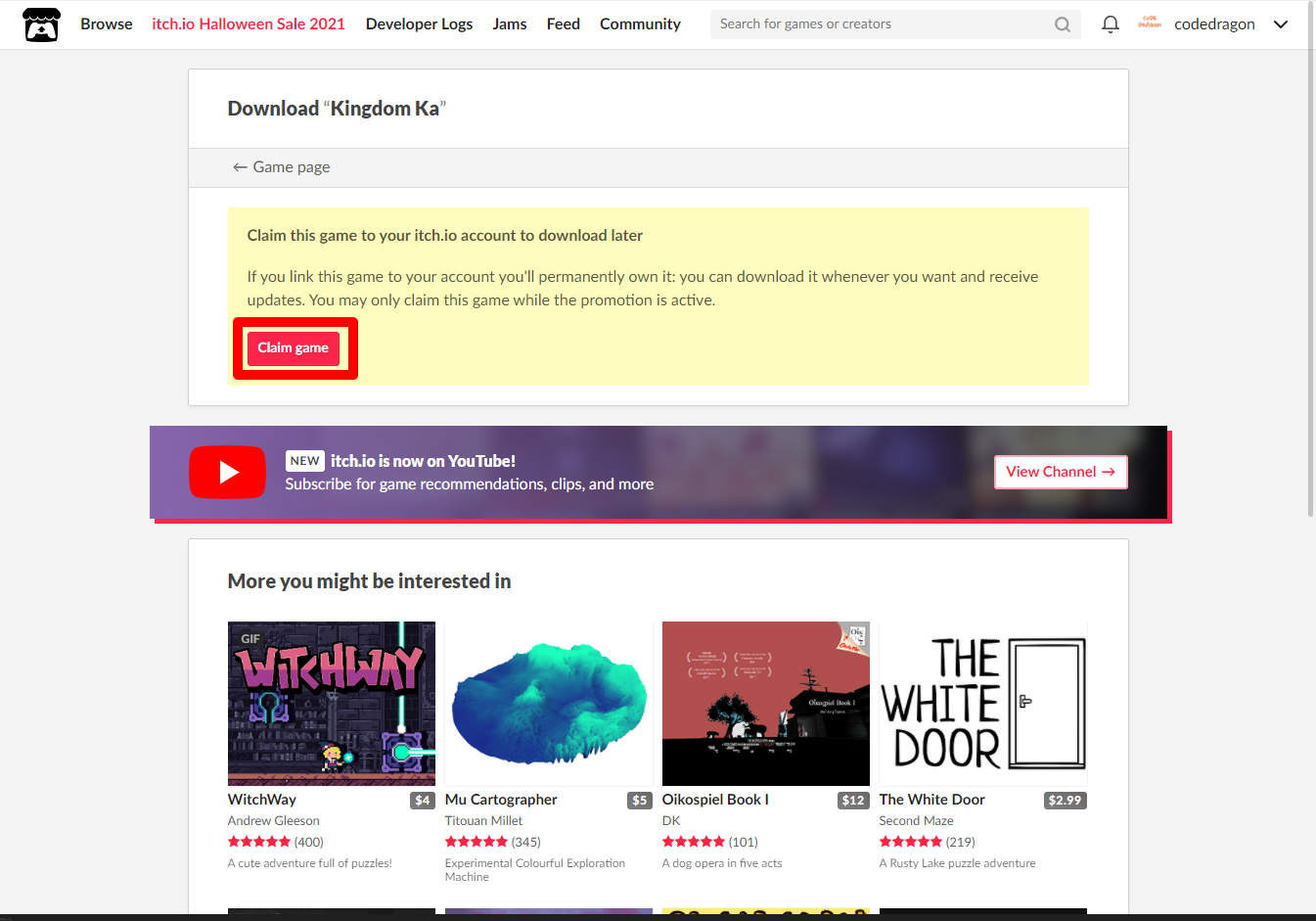Click the search magnifier icon
The image size is (1316, 921).
tap(1062, 24)
